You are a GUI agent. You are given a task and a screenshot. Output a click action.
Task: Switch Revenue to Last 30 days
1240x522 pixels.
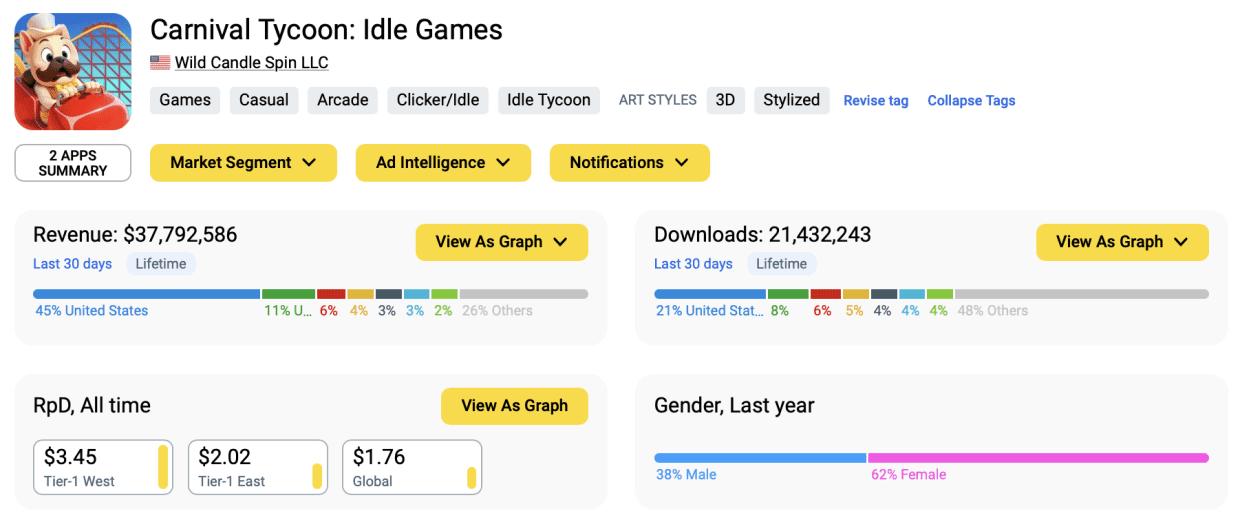pyautogui.click(x=73, y=264)
